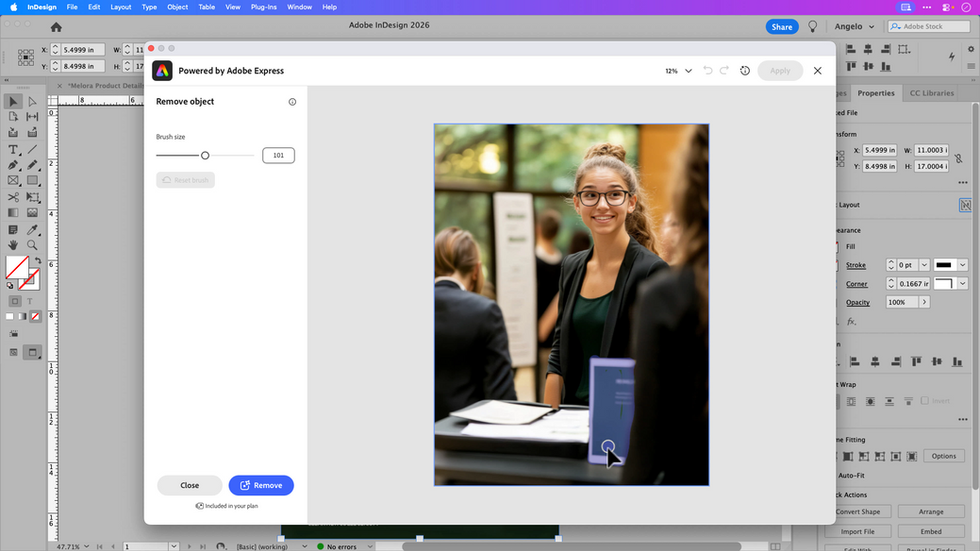Open the corner shape dropdown
Viewport: 980px width, 551px height.
point(962,284)
